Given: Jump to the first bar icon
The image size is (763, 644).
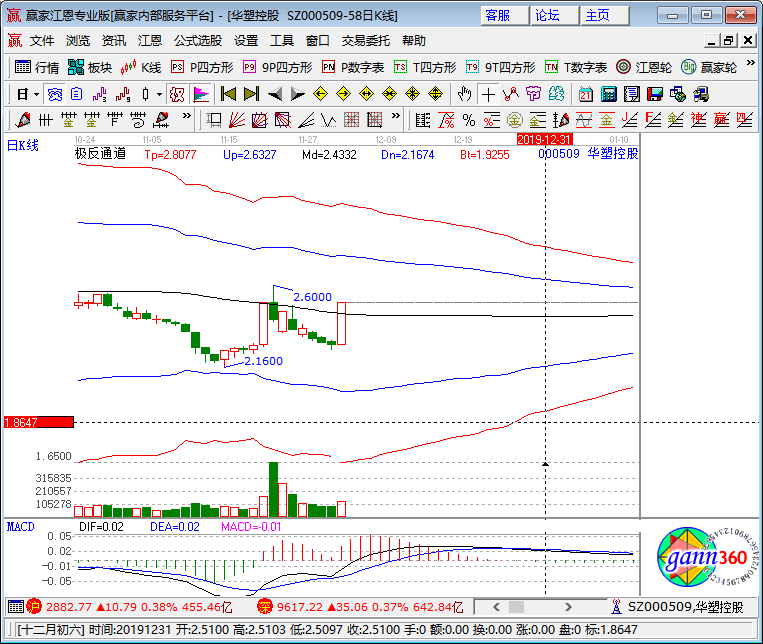Looking at the screenshot, I should (x=228, y=94).
